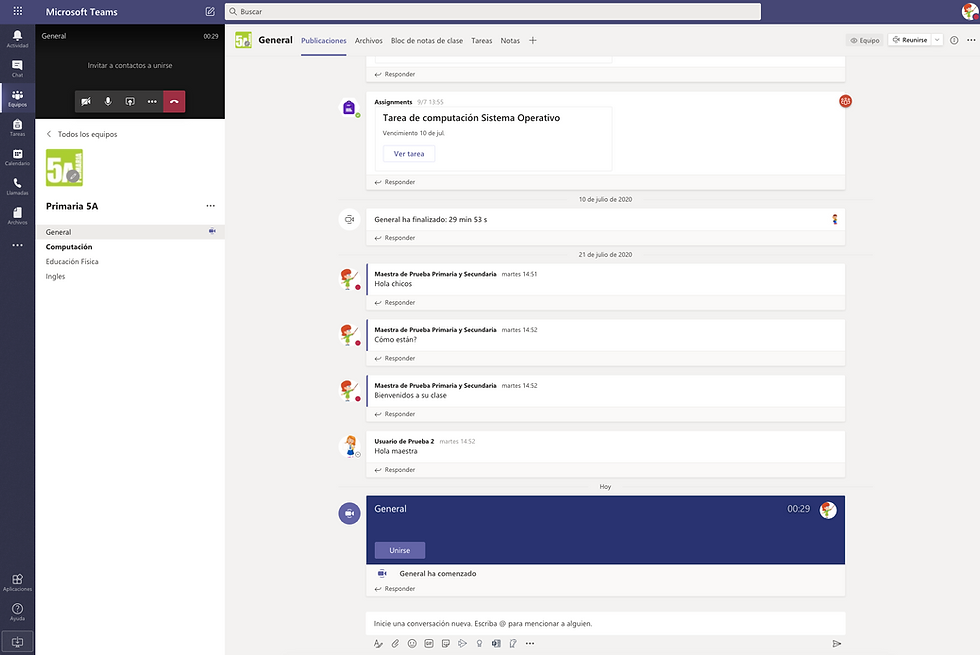Mute microphone in the call mini window

point(108,101)
